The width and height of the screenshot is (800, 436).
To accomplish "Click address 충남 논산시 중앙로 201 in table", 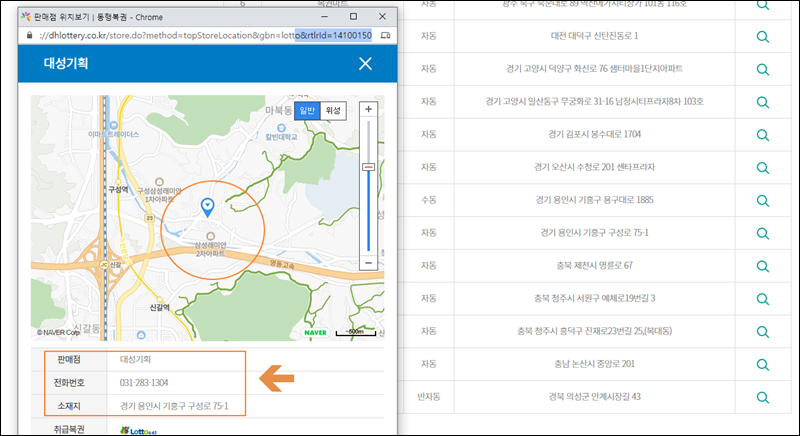I will [594, 364].
